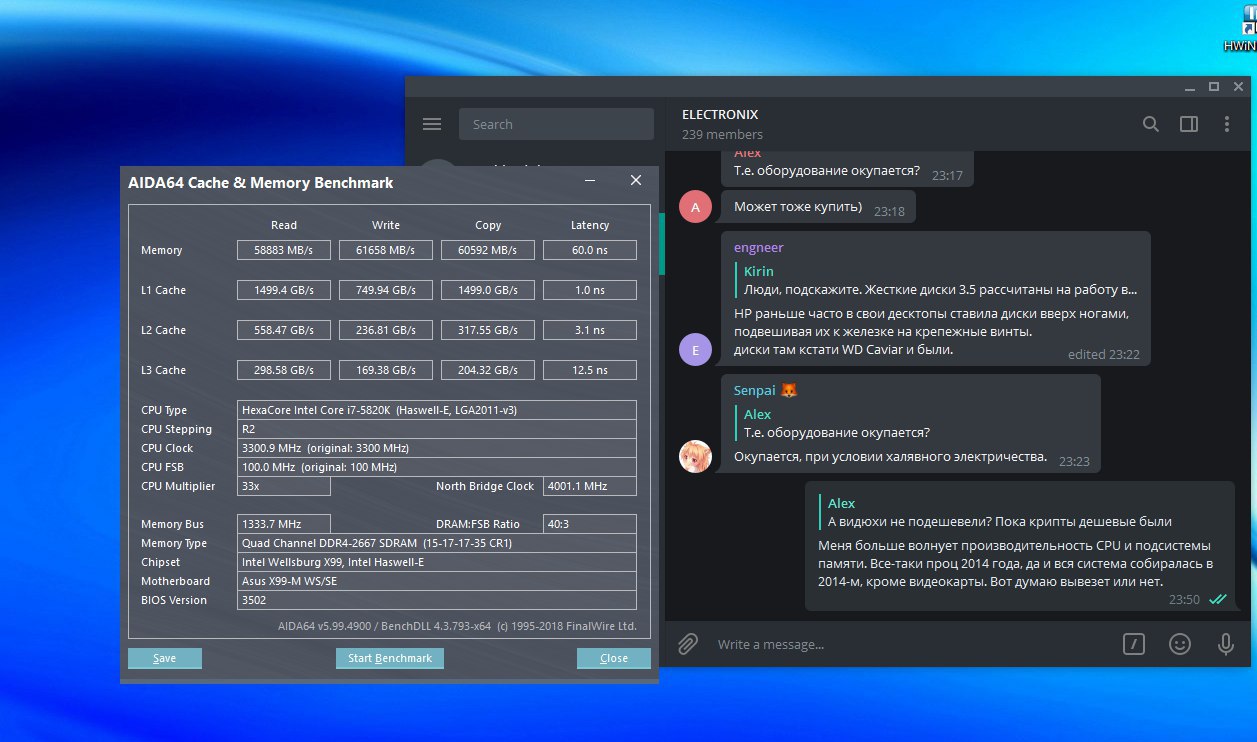Click the CPU Type value field

click(x=437, y=410)
